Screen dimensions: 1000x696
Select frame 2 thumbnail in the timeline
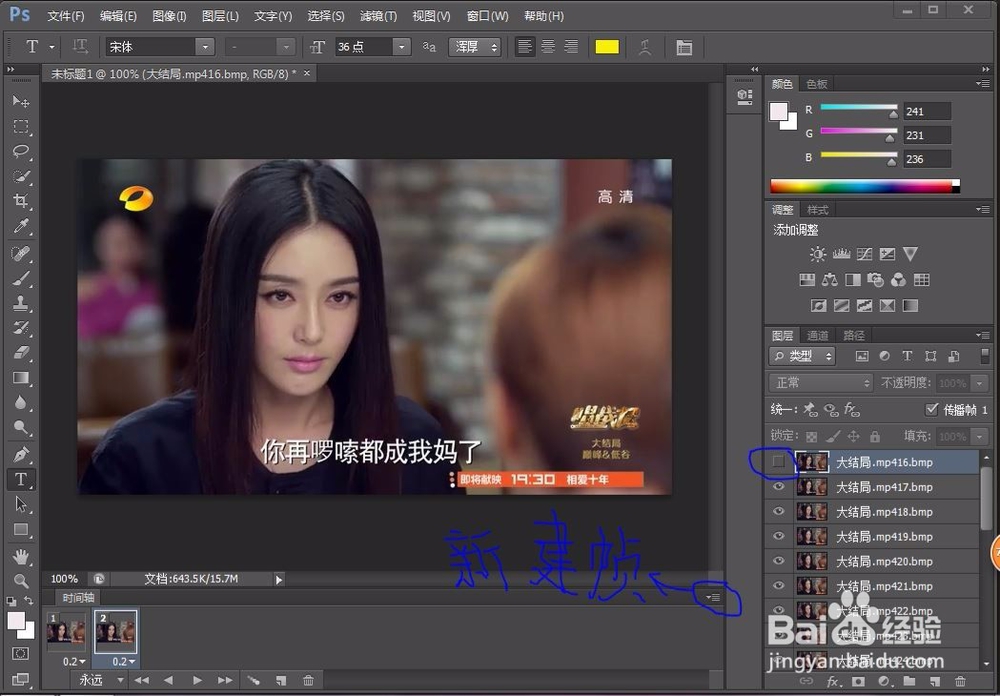point(115,633)
